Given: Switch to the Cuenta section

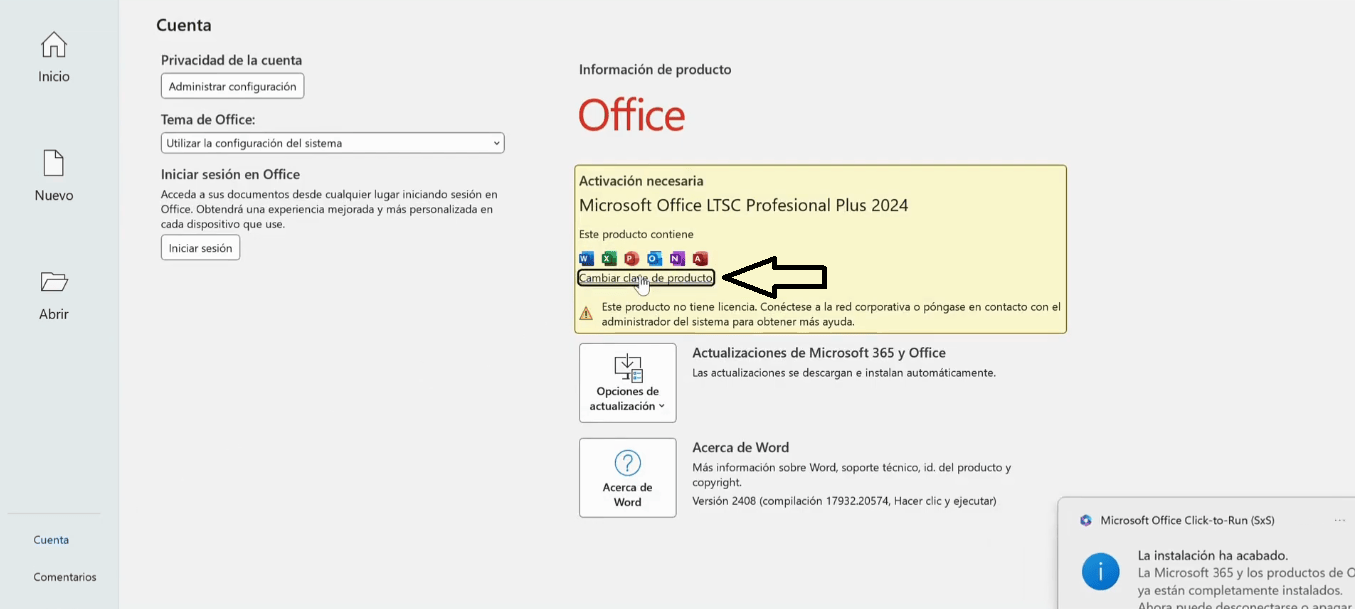Looking at the screenshot, I should (x=49, y=539).
